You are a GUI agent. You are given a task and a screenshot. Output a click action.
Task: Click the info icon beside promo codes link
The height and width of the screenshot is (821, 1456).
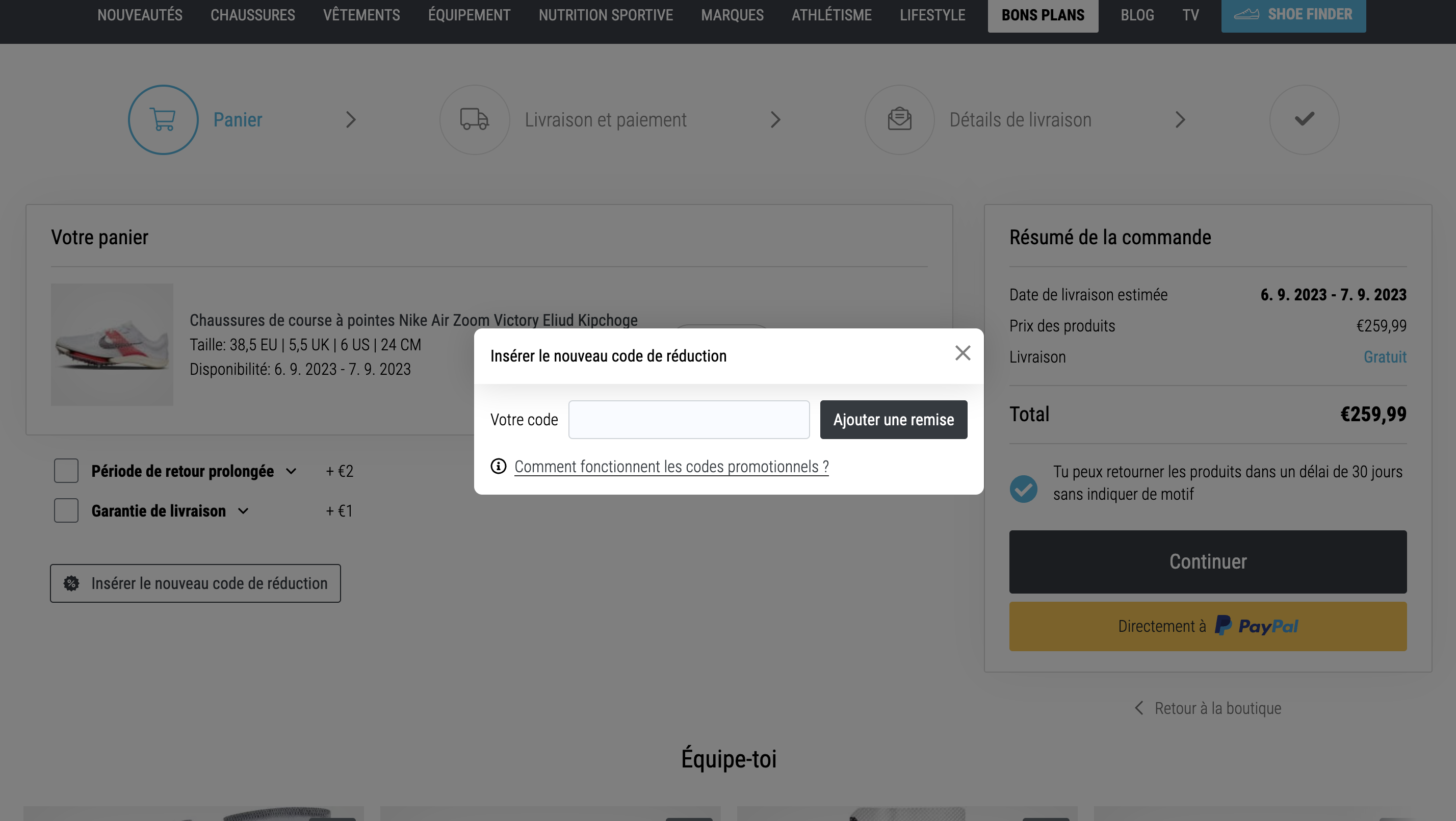pos(498,466)
